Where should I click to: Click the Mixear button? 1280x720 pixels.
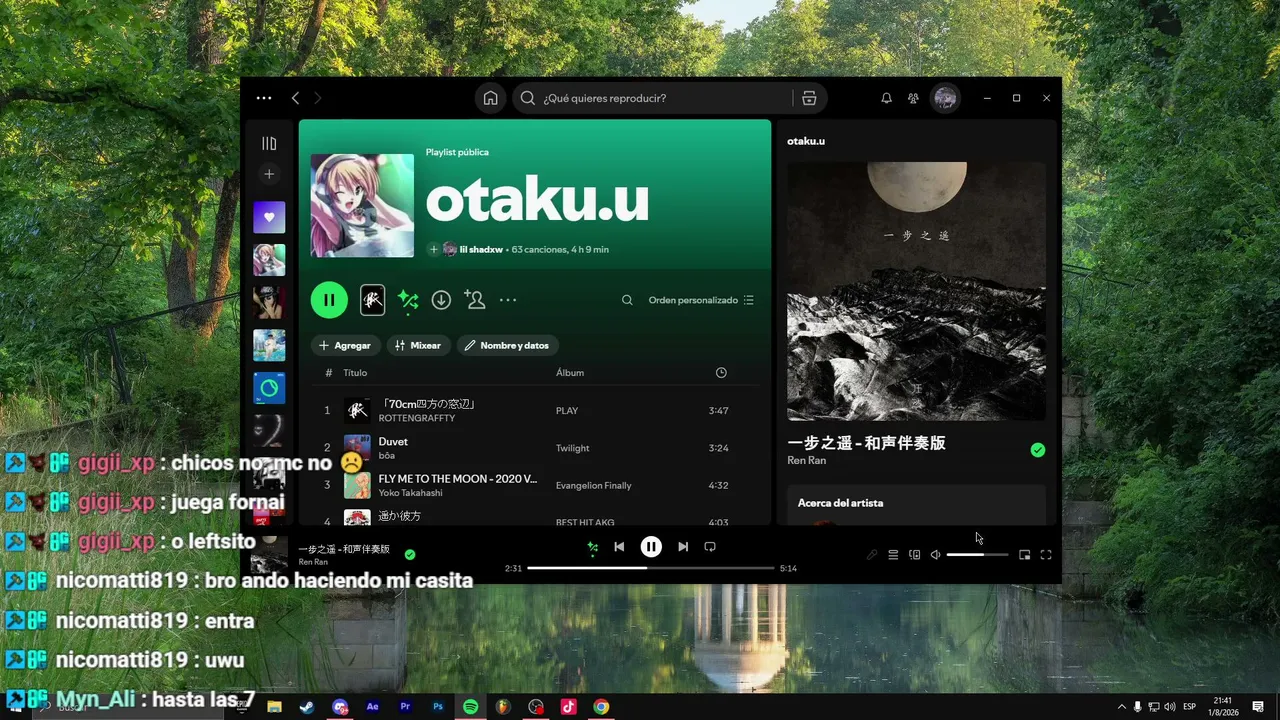[418, 345]
